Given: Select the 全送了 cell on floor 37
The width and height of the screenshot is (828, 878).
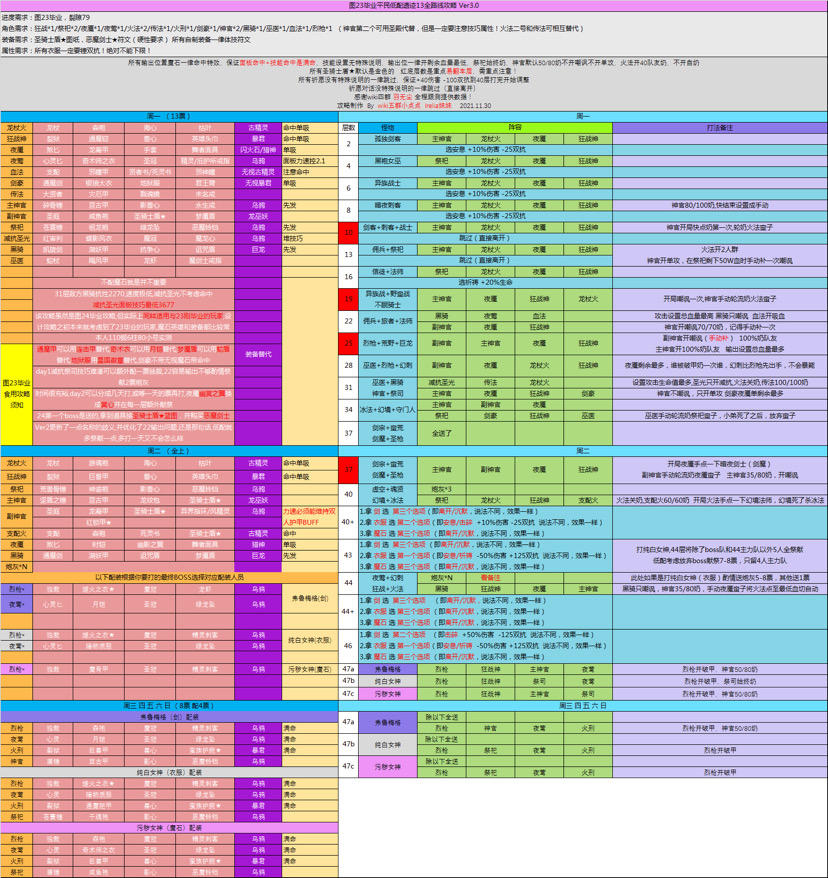Looking at the screenshot, I should tap(442, 433).
